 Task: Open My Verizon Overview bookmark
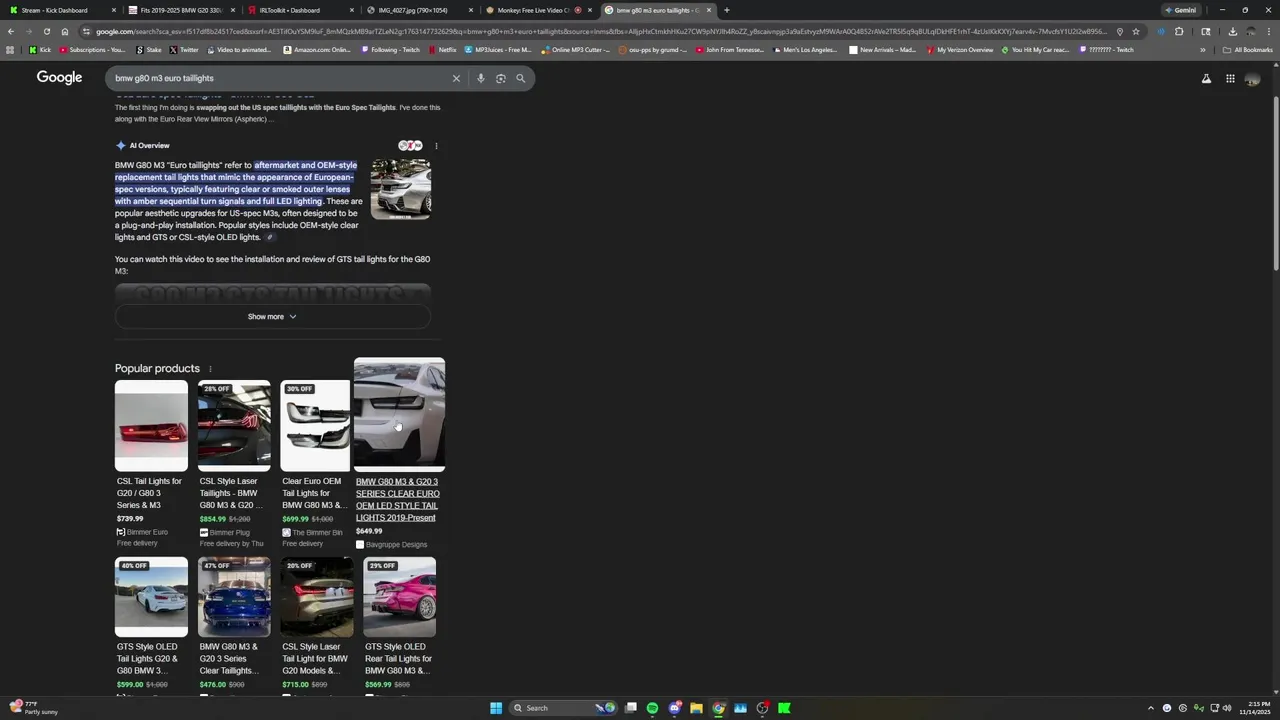point(960,50)
